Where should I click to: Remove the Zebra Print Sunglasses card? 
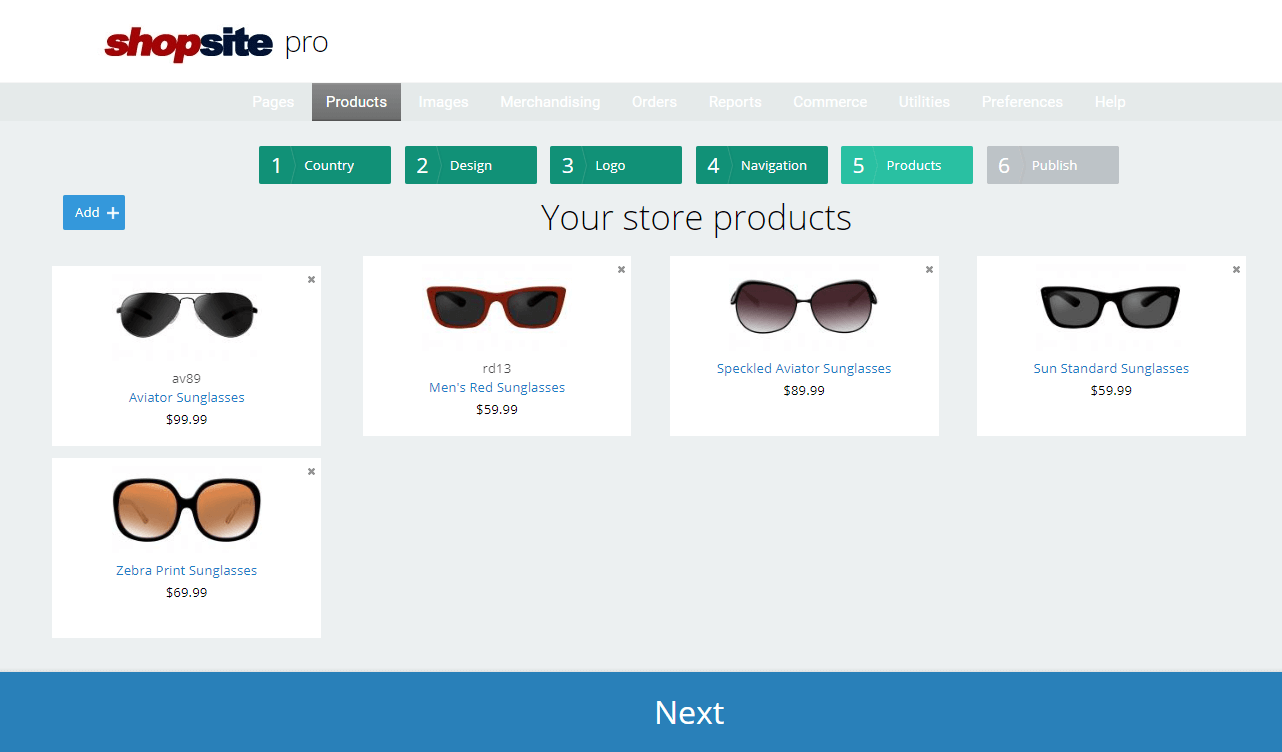[311, 472]
